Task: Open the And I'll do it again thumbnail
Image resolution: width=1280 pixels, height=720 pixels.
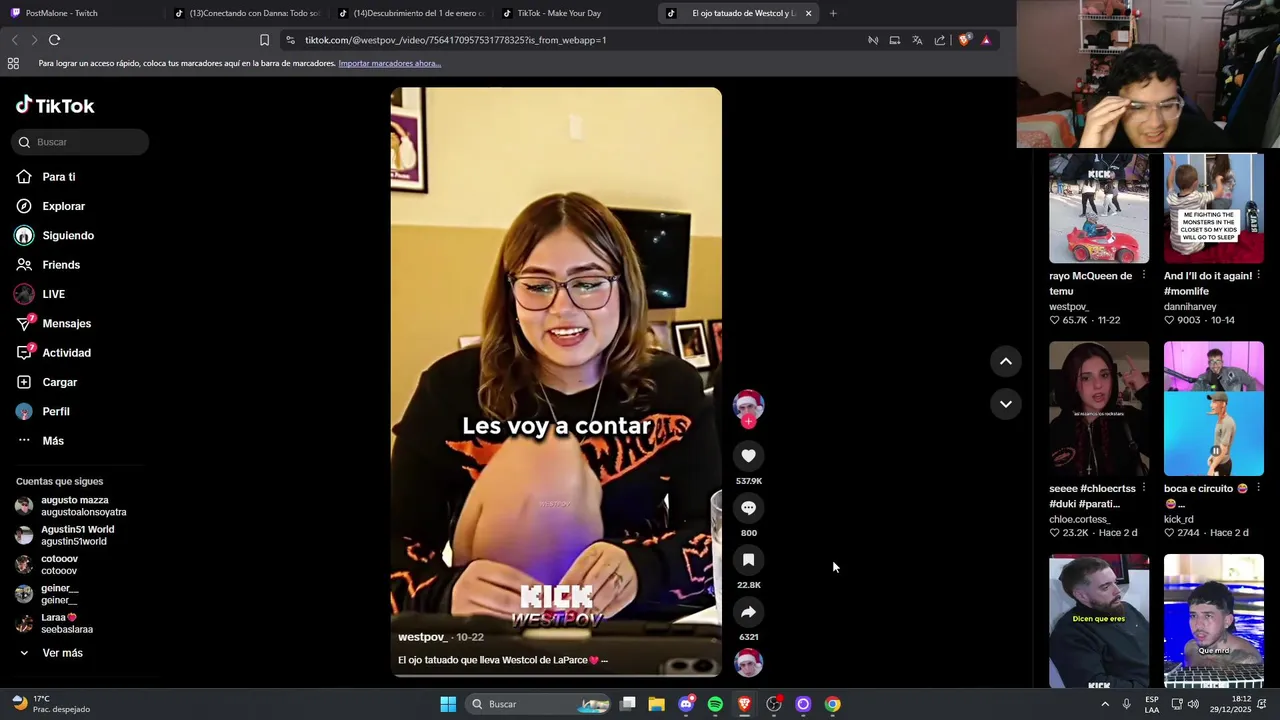Action: click(1213, 208)
